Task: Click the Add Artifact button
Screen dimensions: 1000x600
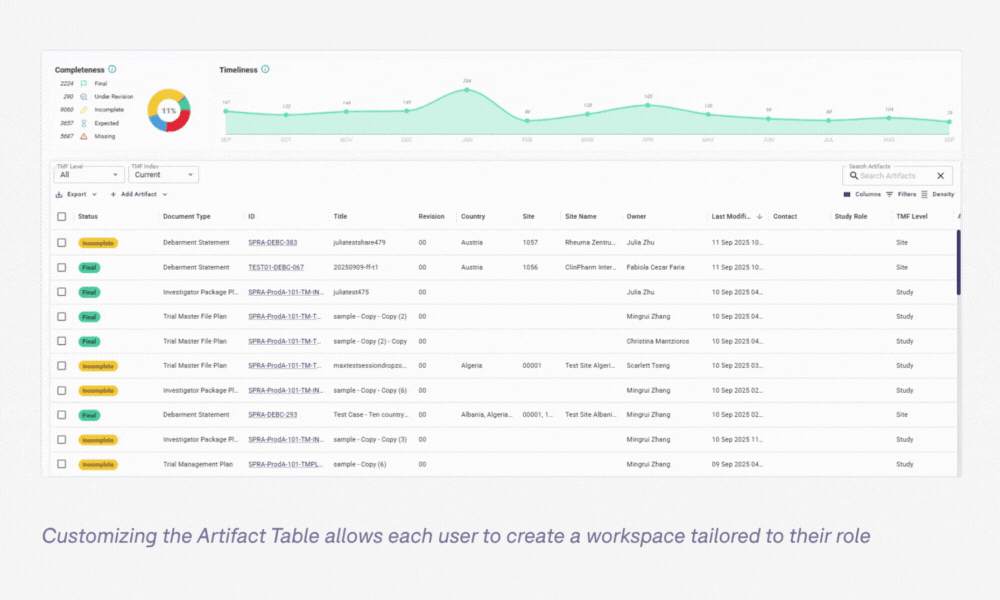Action: point(136,194)
